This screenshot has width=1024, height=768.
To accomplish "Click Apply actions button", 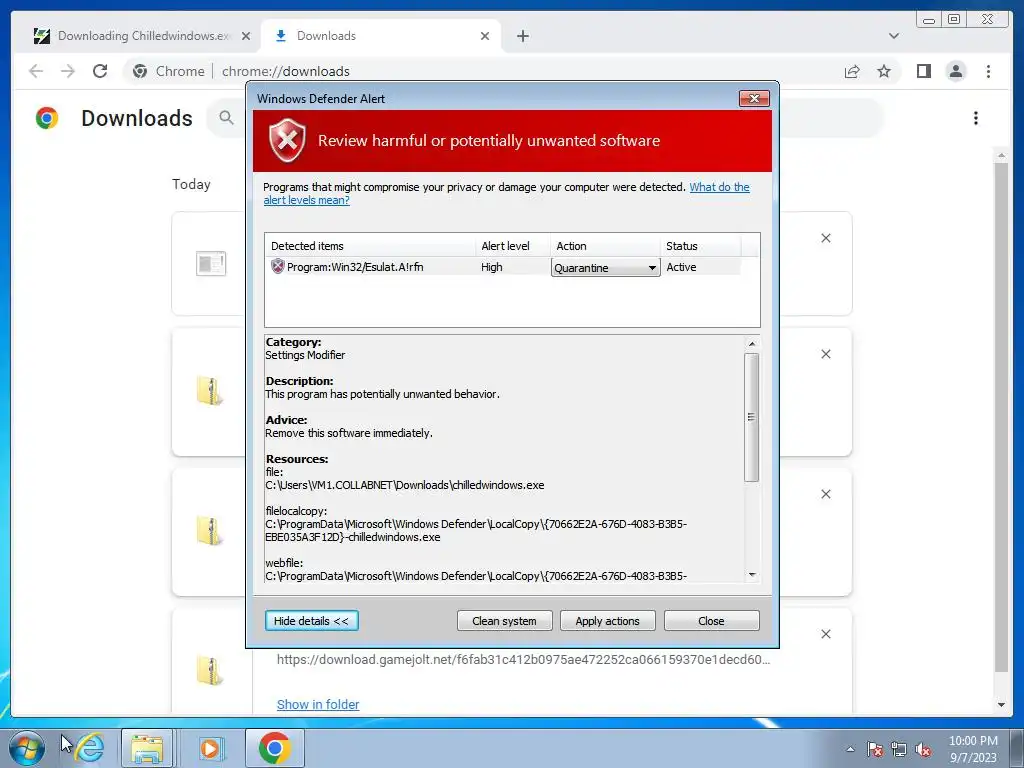I will pos(607,621).
